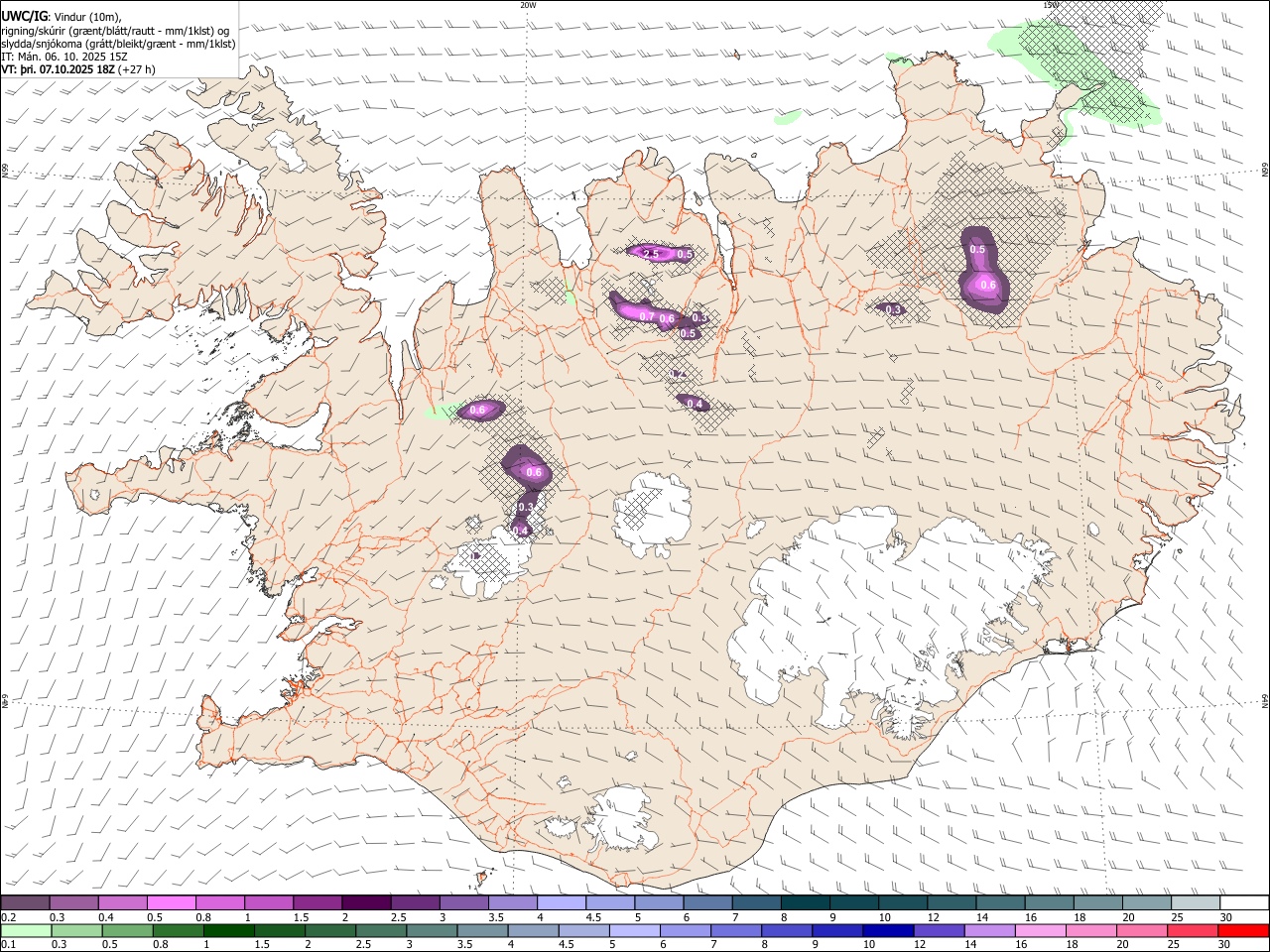Click the pale grey 25 swatch in upper legend
Viewport: 1270px width, 952px height.
(1196, 902)
